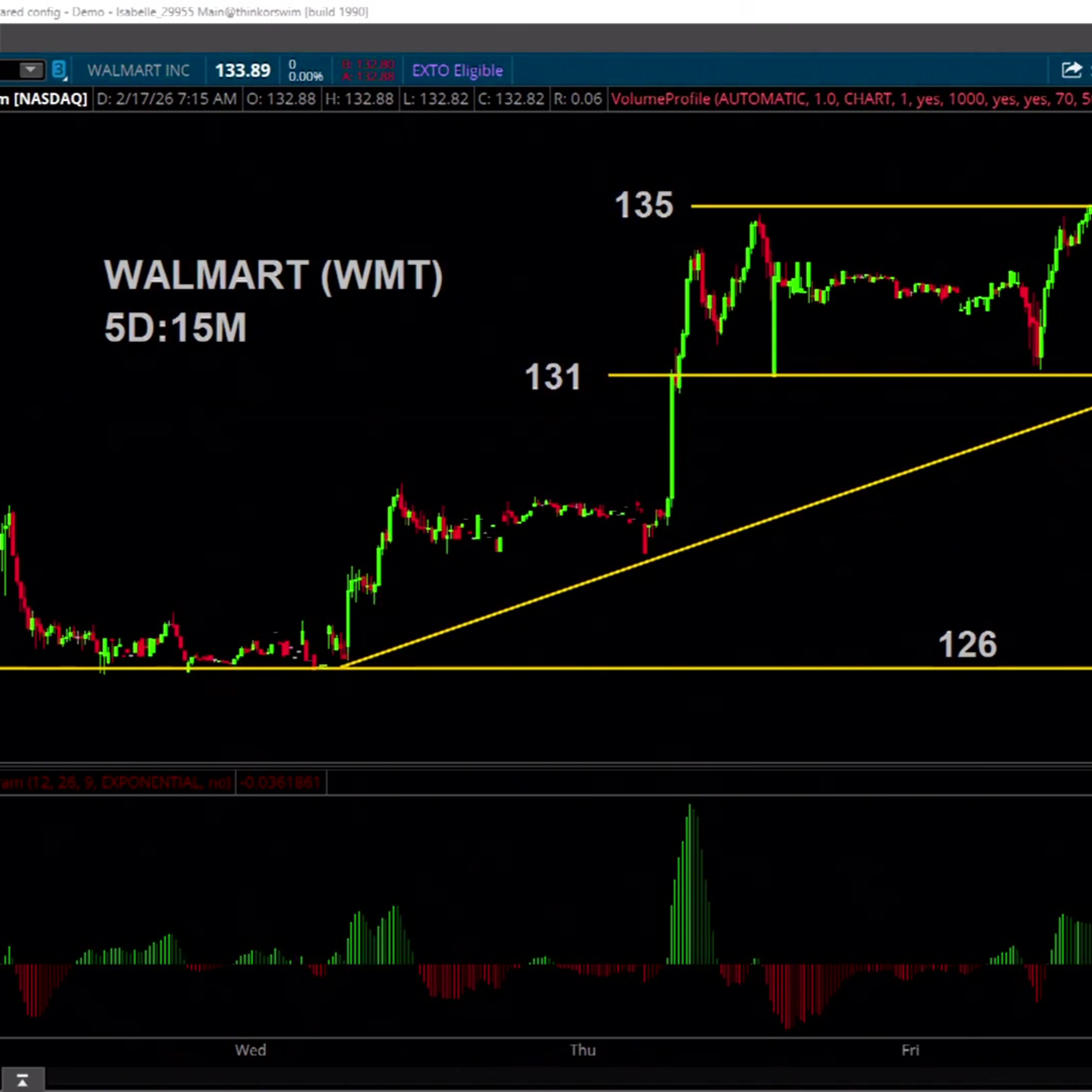Image resolution: width=1092 pixels, height=1092 pixels.
Task: Click the WALMART (WMT) text annotation
Action: [273, 275]
